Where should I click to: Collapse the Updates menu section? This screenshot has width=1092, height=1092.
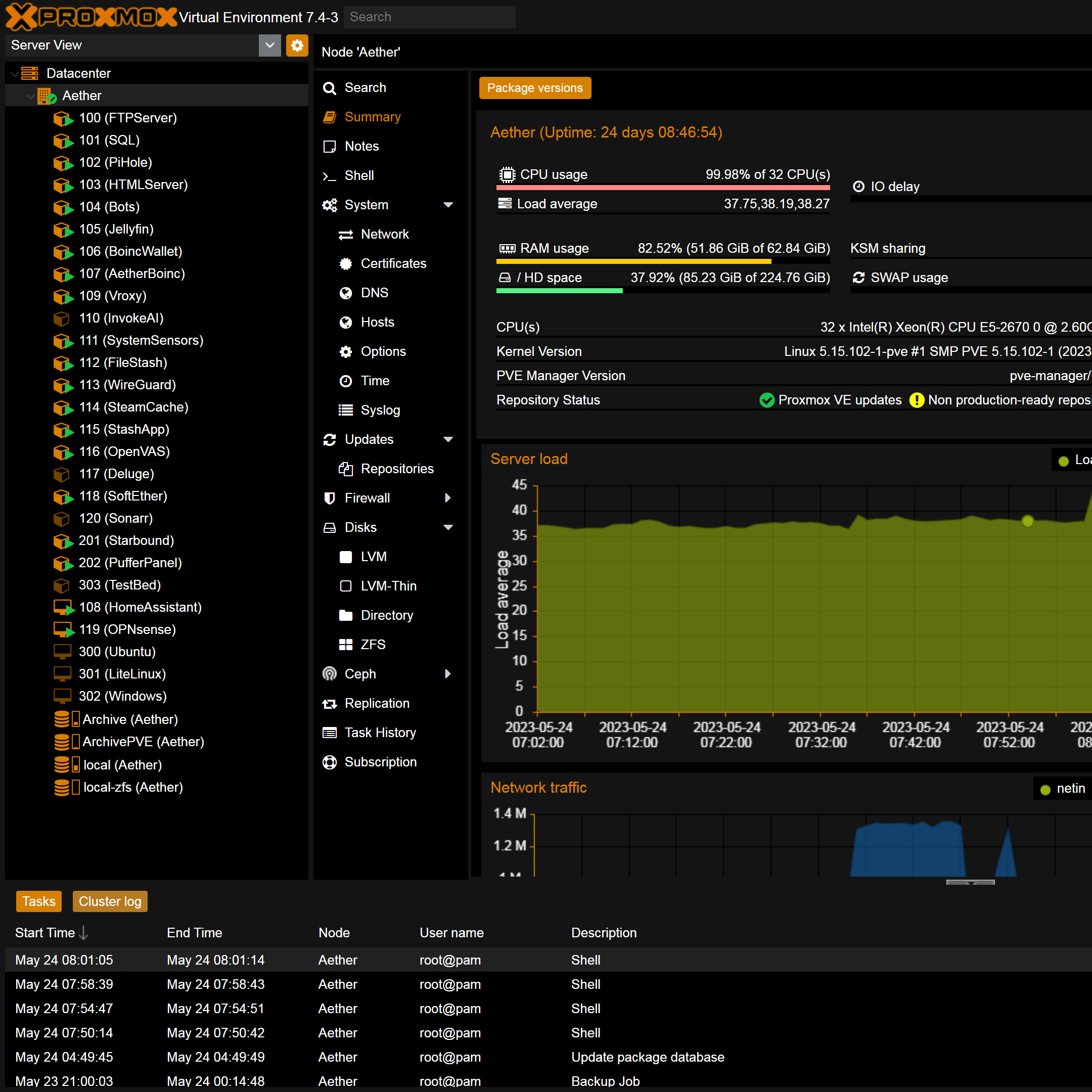tap(448, 440)
